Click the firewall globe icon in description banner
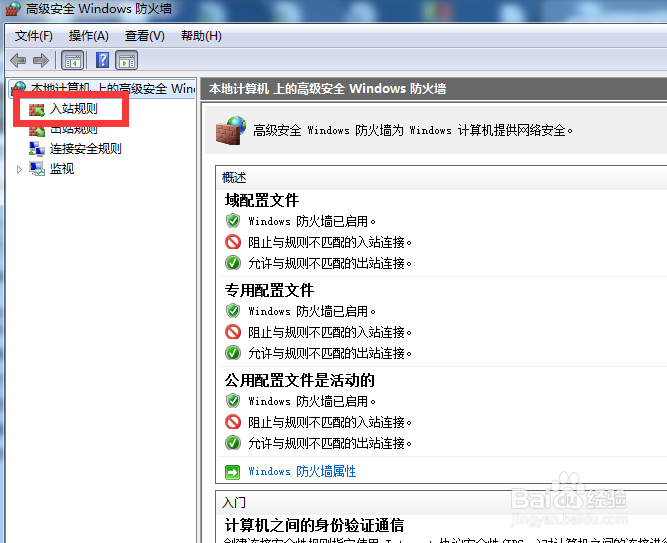The image size is (667, 543). (231, 131)
